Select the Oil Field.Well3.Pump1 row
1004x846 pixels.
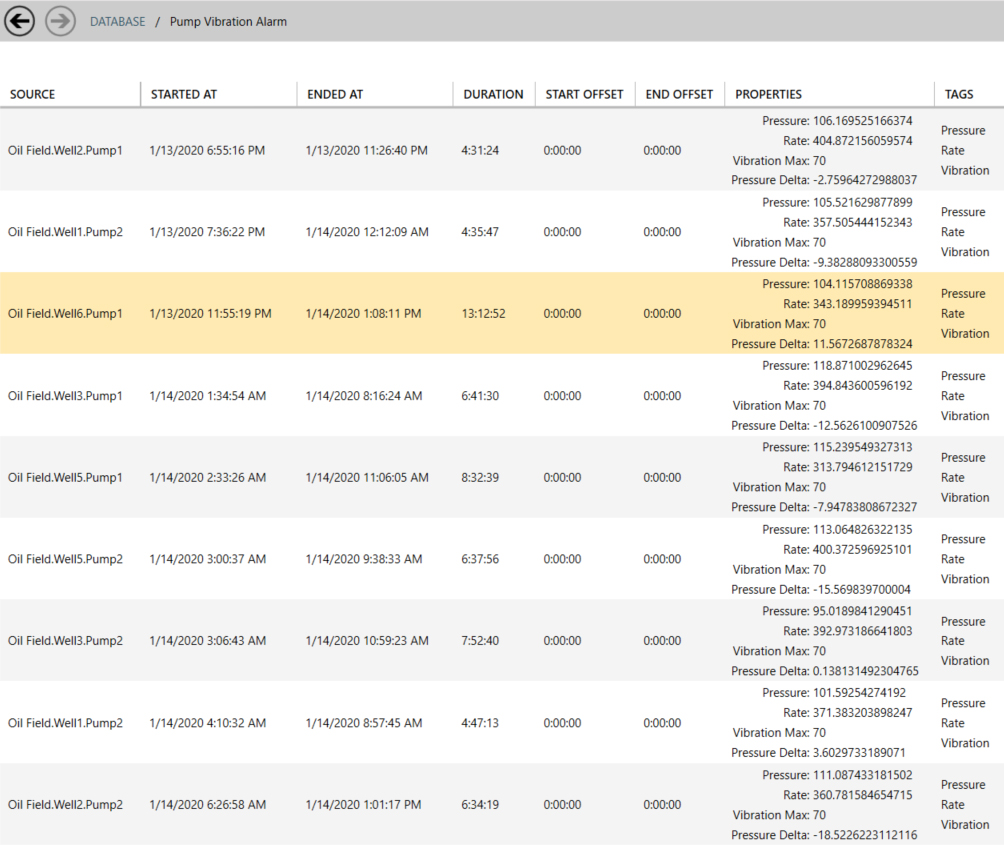(x=65, y=396)
